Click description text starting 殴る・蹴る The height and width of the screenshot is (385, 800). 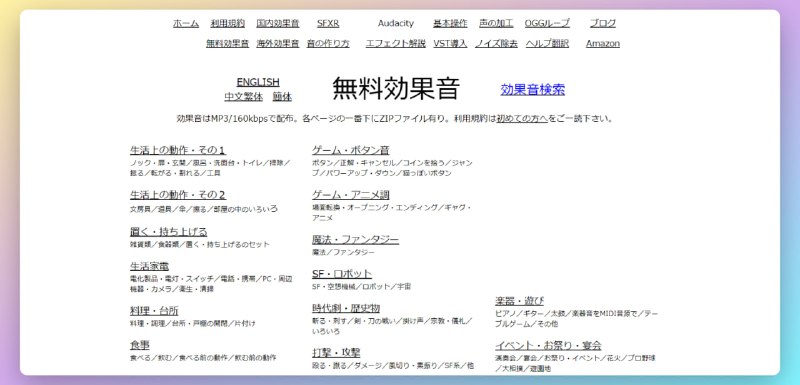tap(393, 366)
